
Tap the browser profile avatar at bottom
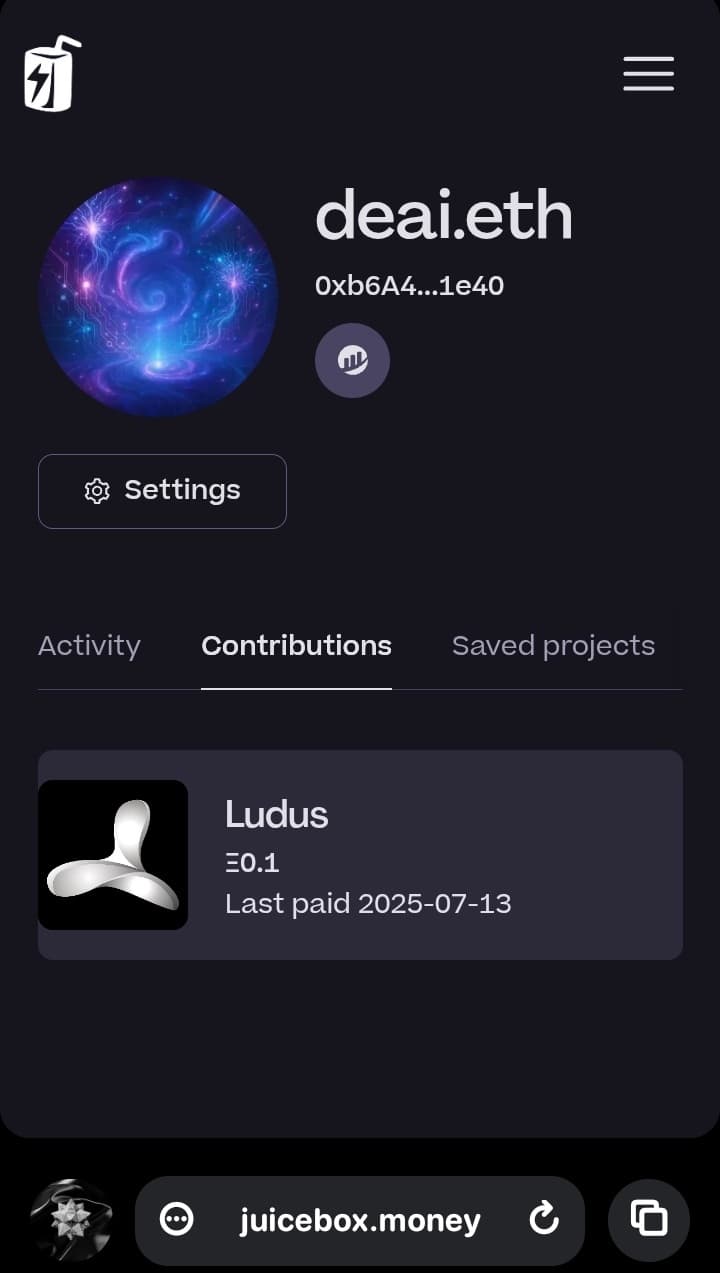point(71,1220)
